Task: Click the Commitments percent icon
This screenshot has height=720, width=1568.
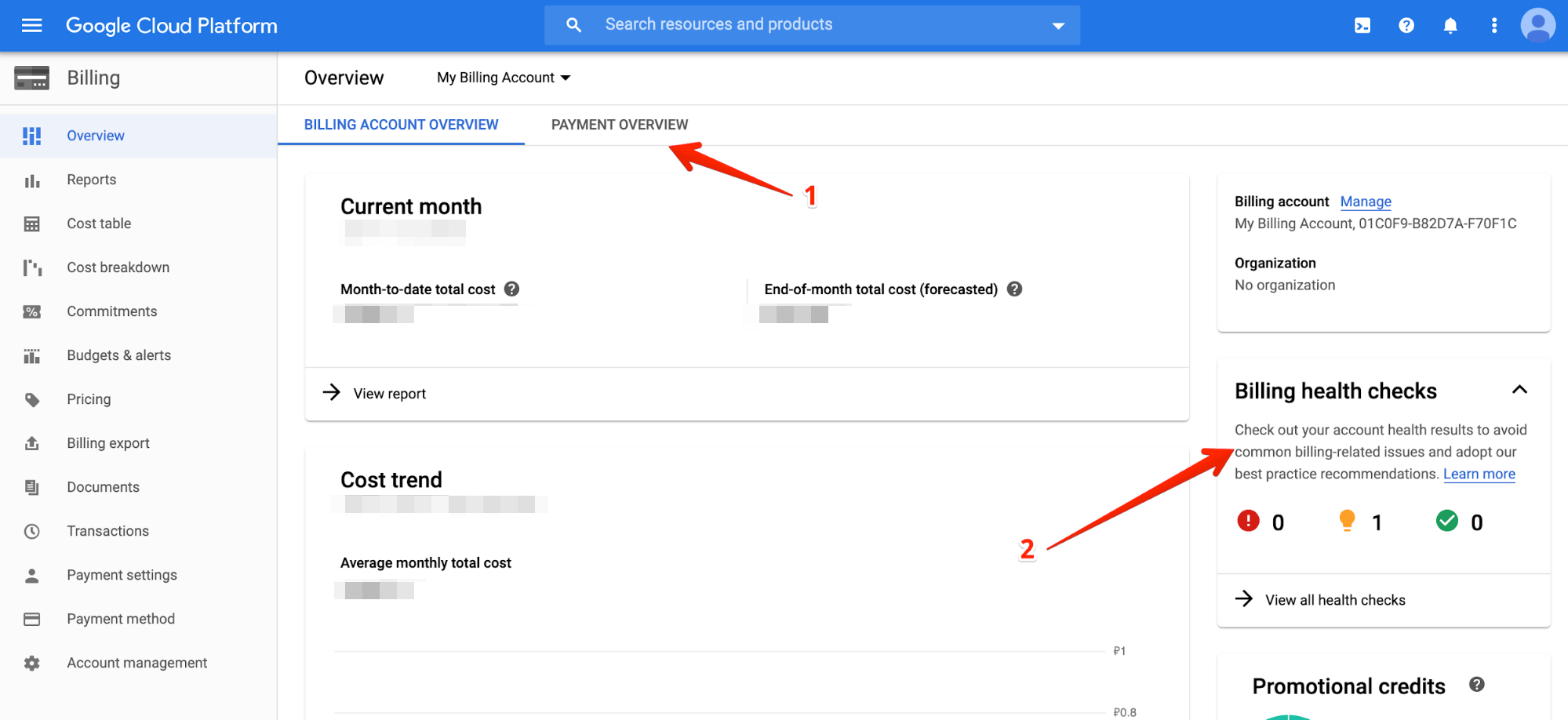Action: point(32,312)
